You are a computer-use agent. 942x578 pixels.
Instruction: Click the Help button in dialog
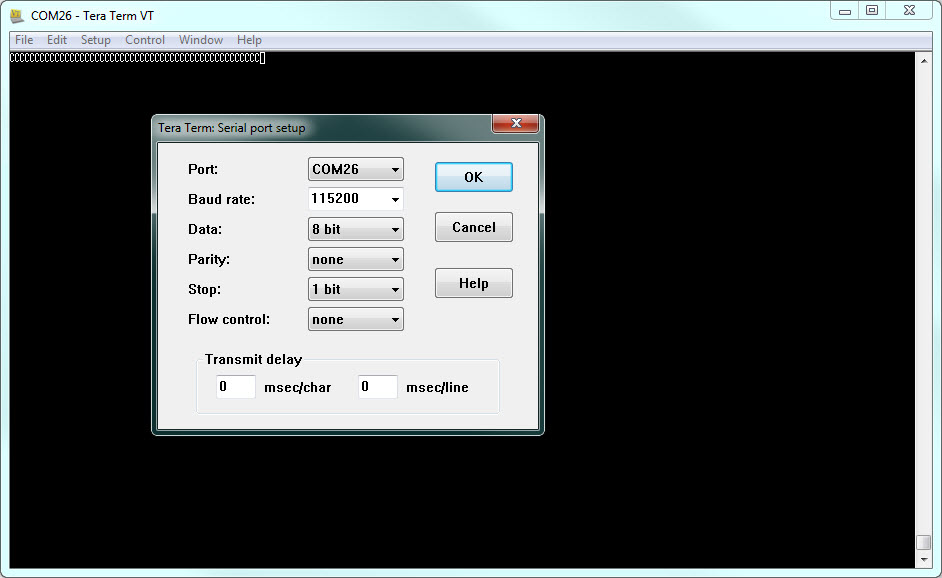click(473, 283)
